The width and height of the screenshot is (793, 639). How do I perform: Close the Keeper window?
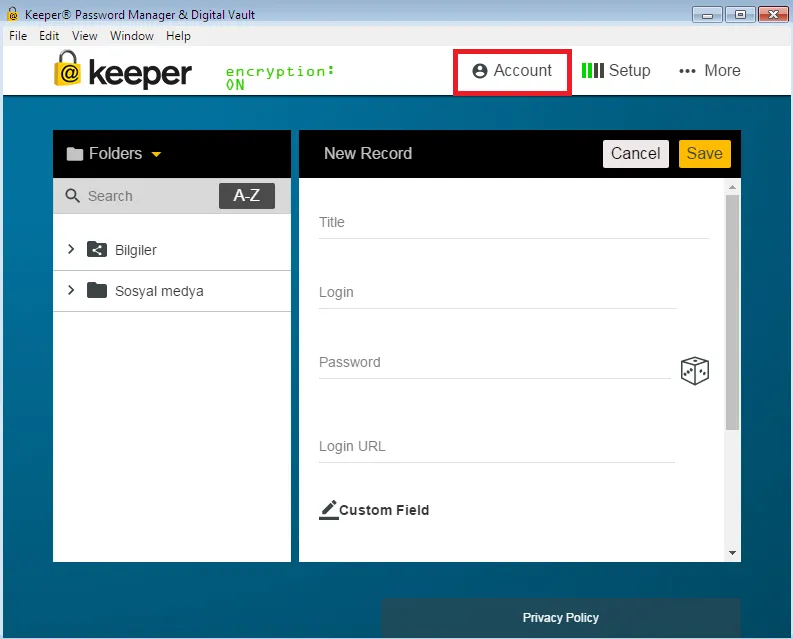773,15
